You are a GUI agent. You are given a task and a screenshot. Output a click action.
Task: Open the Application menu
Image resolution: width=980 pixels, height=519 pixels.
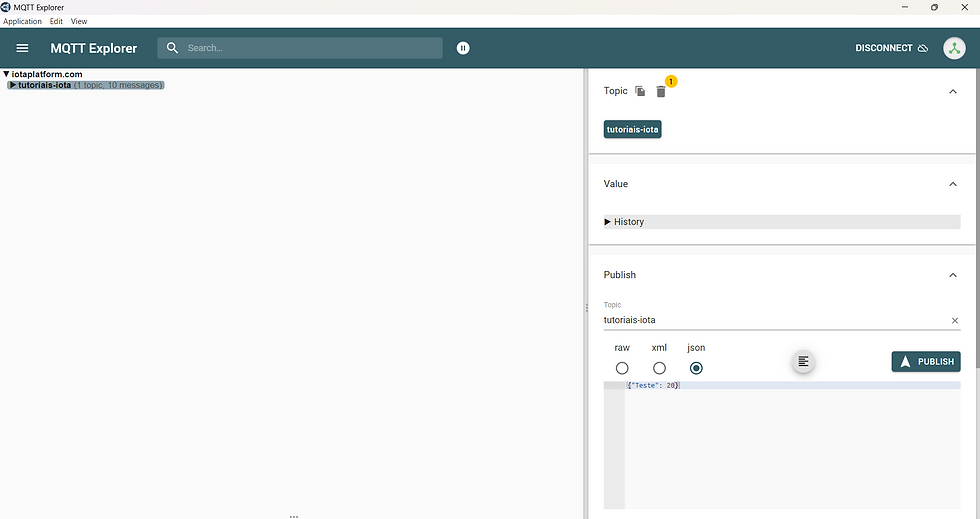(x=22, y=21)
